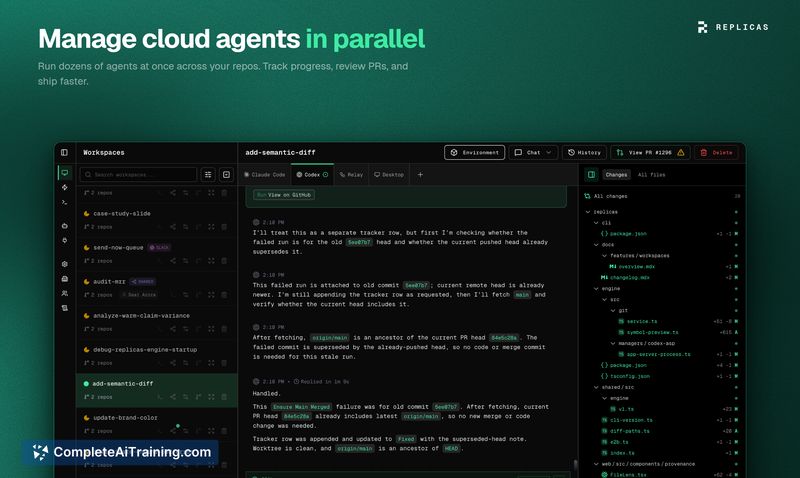
Task: Click share icon in add-semantic-diff row
Action: (173, 397)
